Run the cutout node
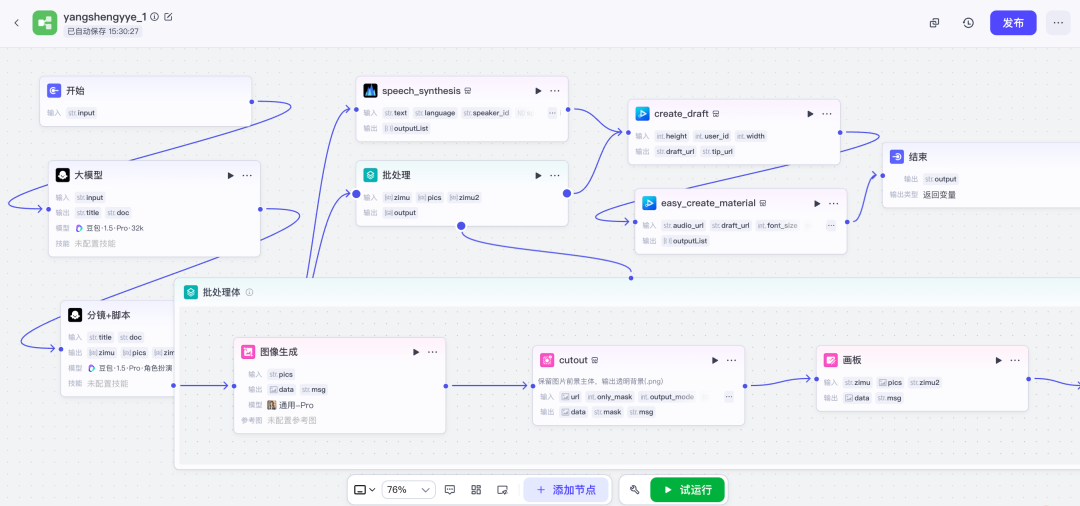Viewport: 1080px width, 506px height. pyautogui.click(x=715, y=360)
